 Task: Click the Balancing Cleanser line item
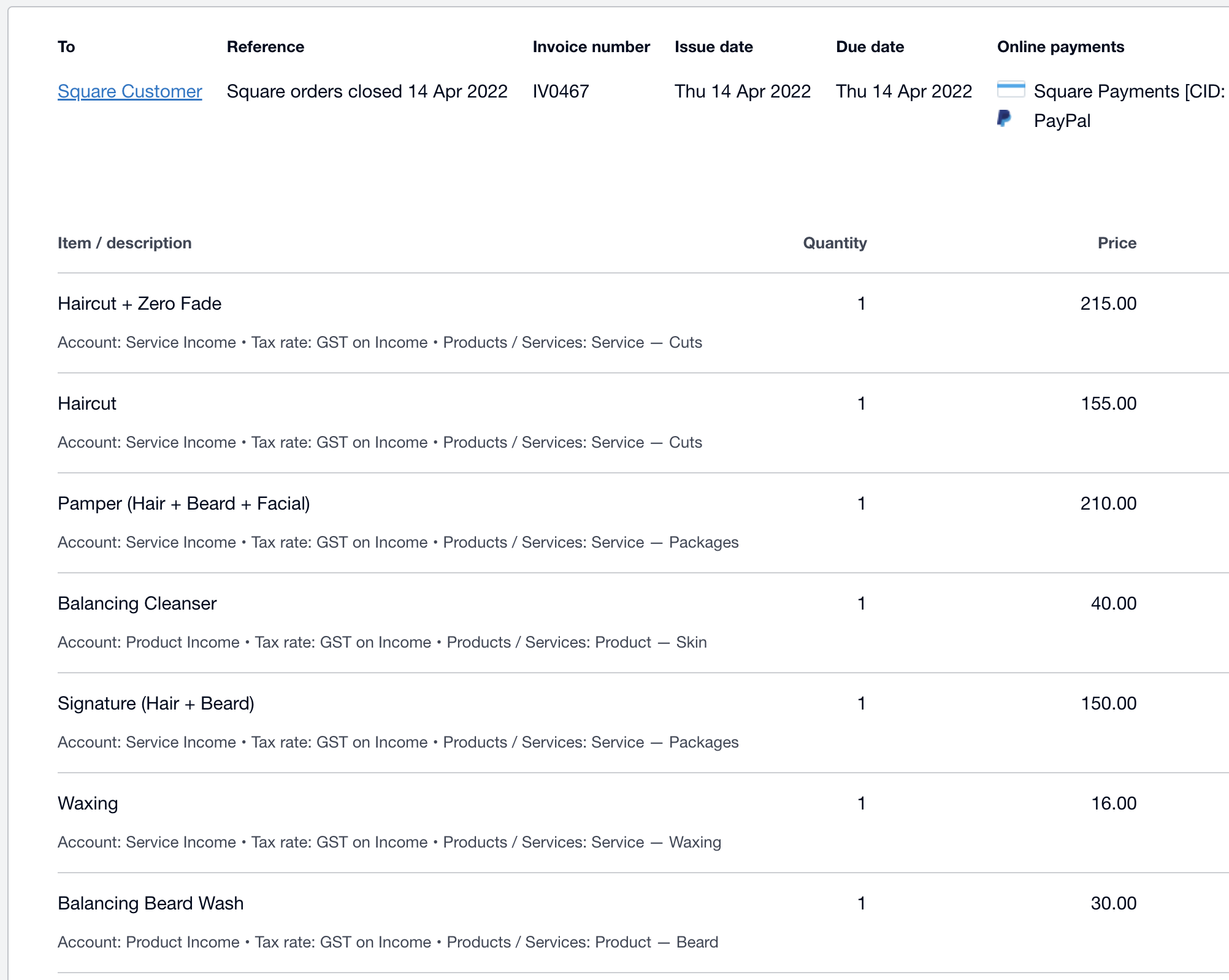[137, 603]
